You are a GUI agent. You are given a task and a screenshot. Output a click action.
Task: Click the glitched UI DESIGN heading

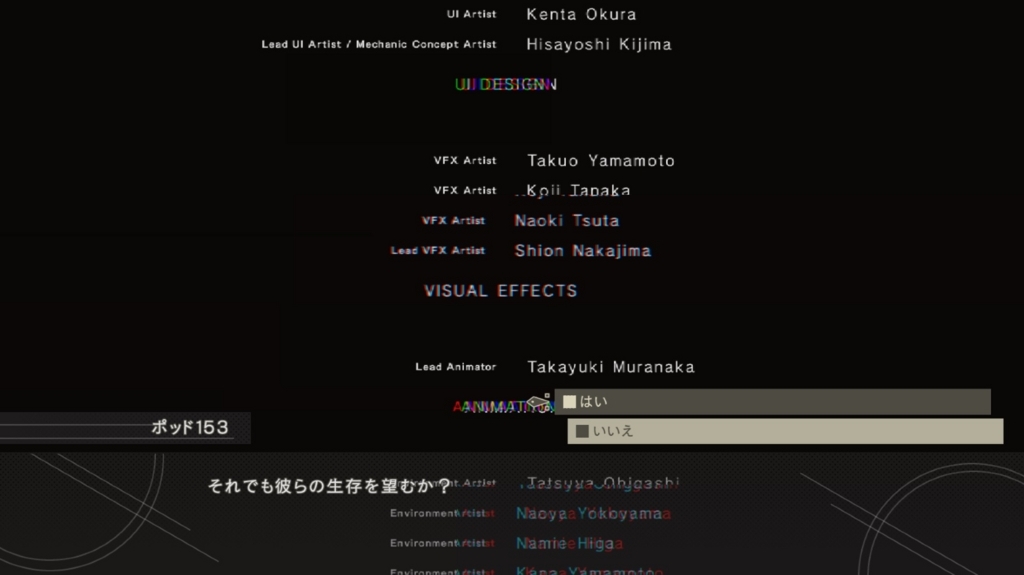pos(505,84)
